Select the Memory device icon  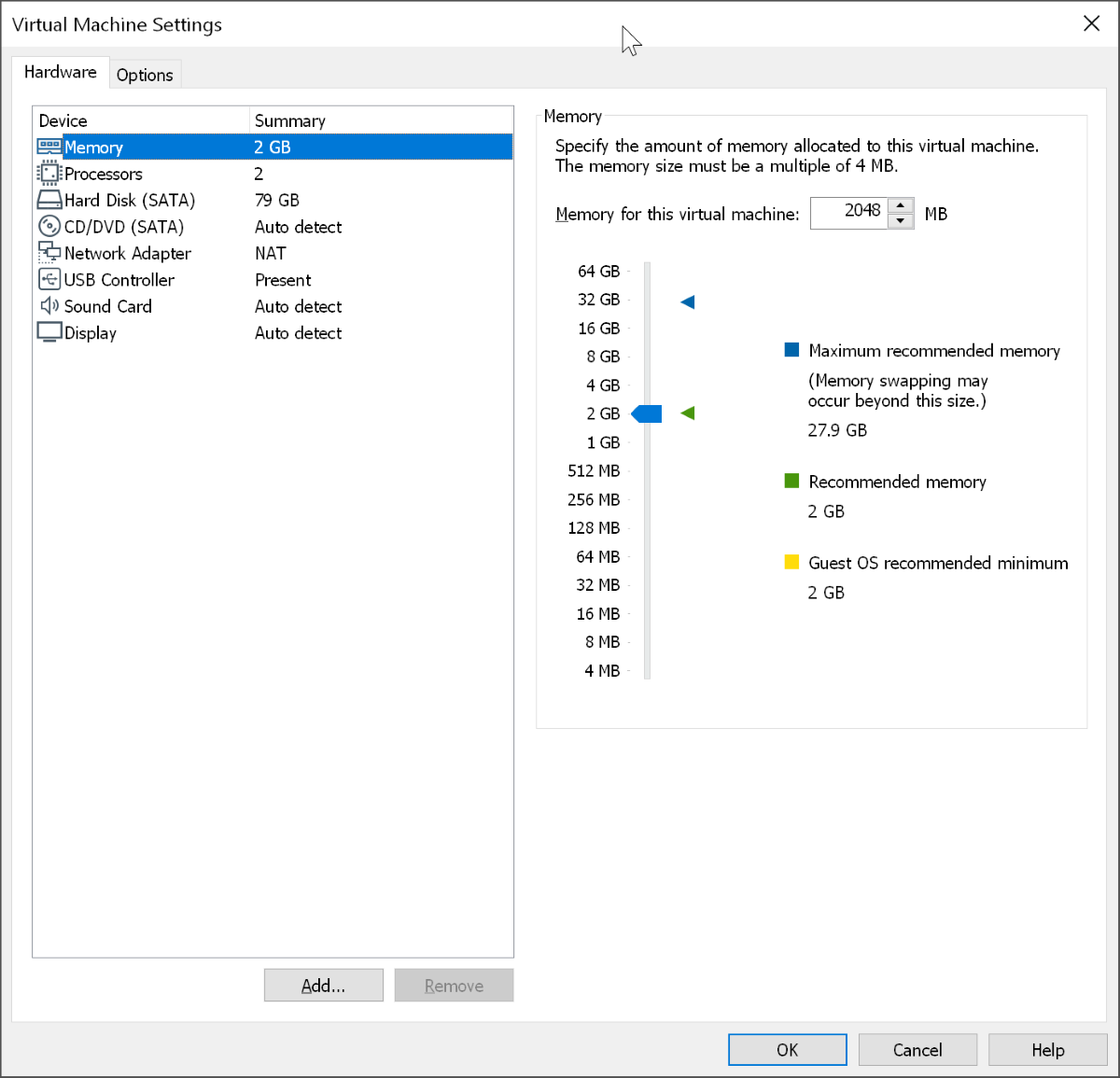pos(49,147)
